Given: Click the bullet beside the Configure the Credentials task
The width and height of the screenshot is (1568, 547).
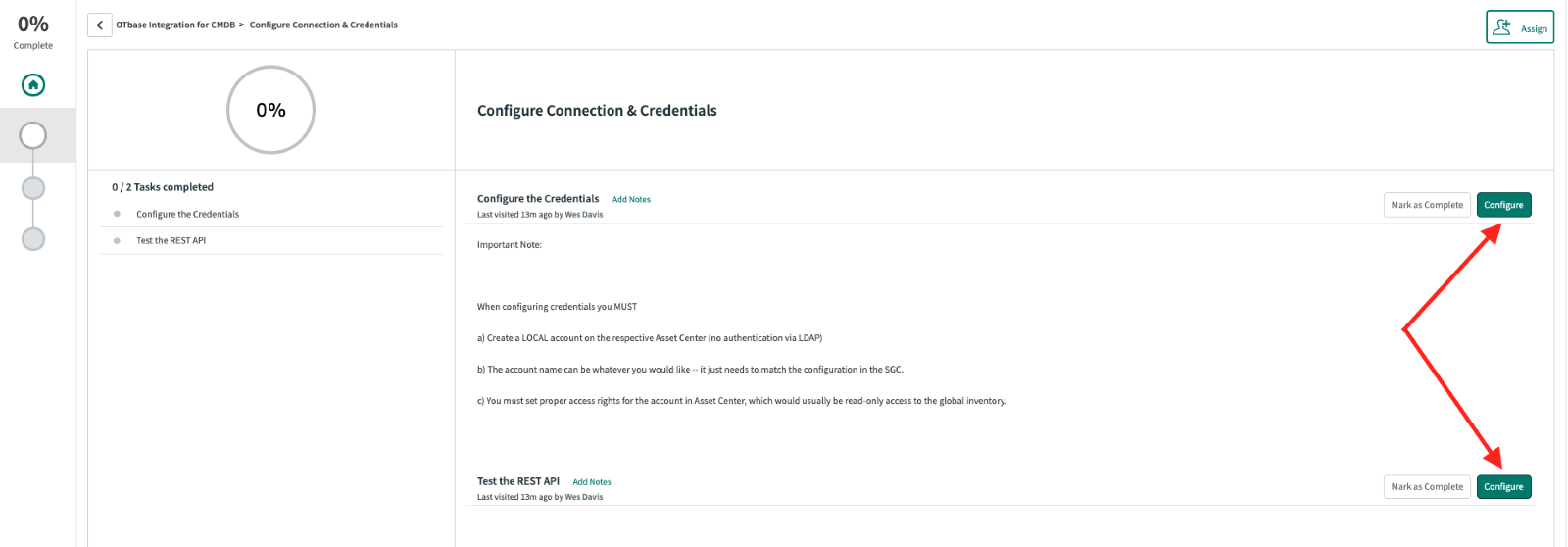Looking at the screenshot, I should pos(117,214).
